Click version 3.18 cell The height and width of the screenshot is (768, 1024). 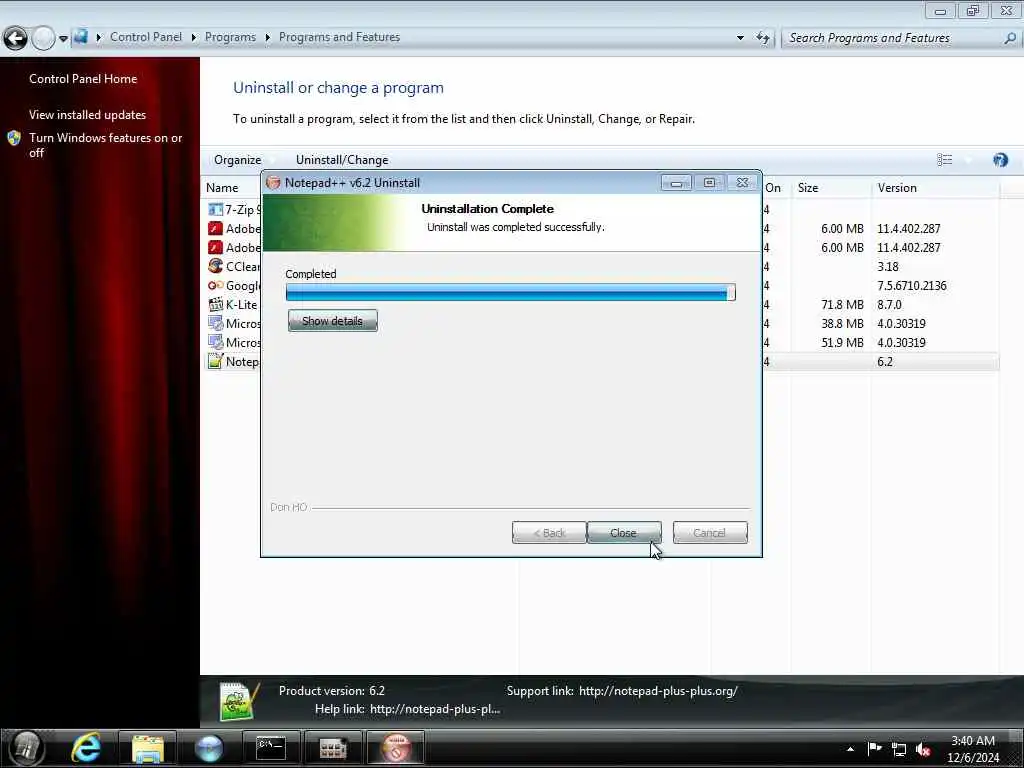[x=888, y=266]
